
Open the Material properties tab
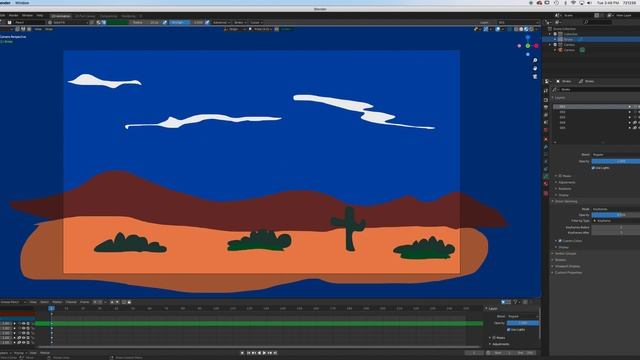pos(546,183)
